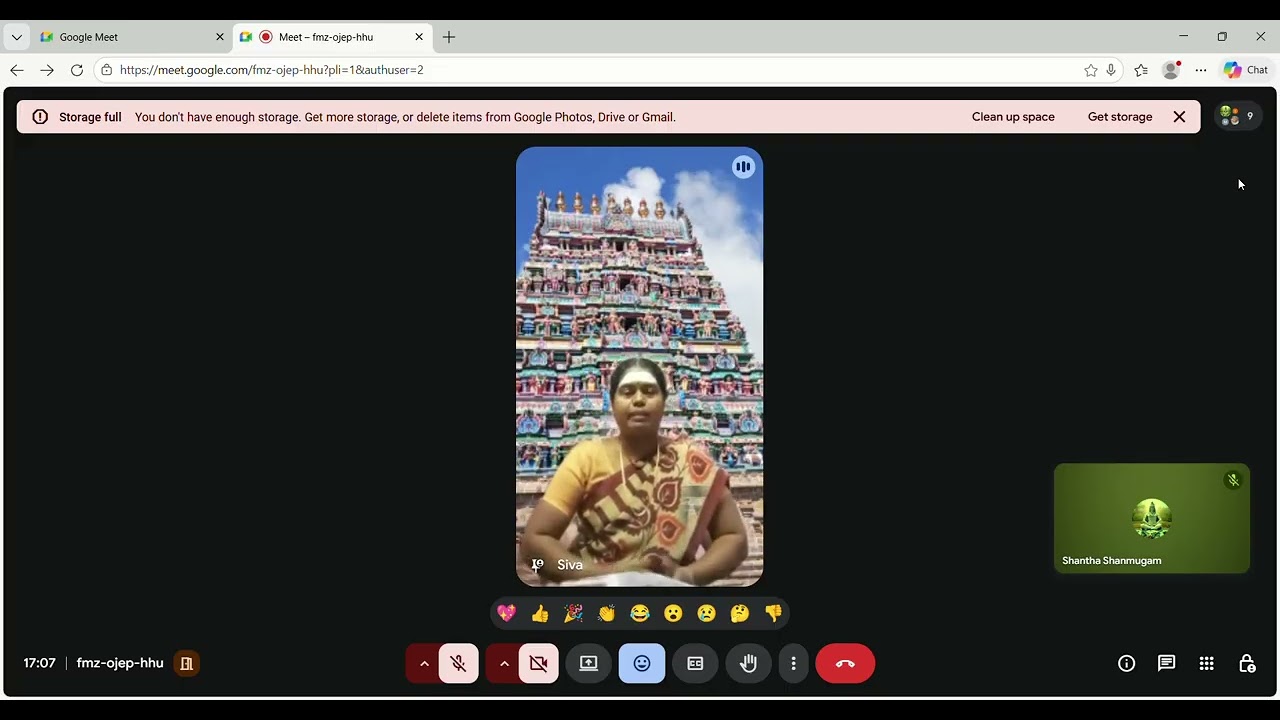Image resolution: width=1280 pixels, height=720 pixels.
Task: Toggle the emoji reactions button
Action: pyautogui.click(x=642, y=663)
